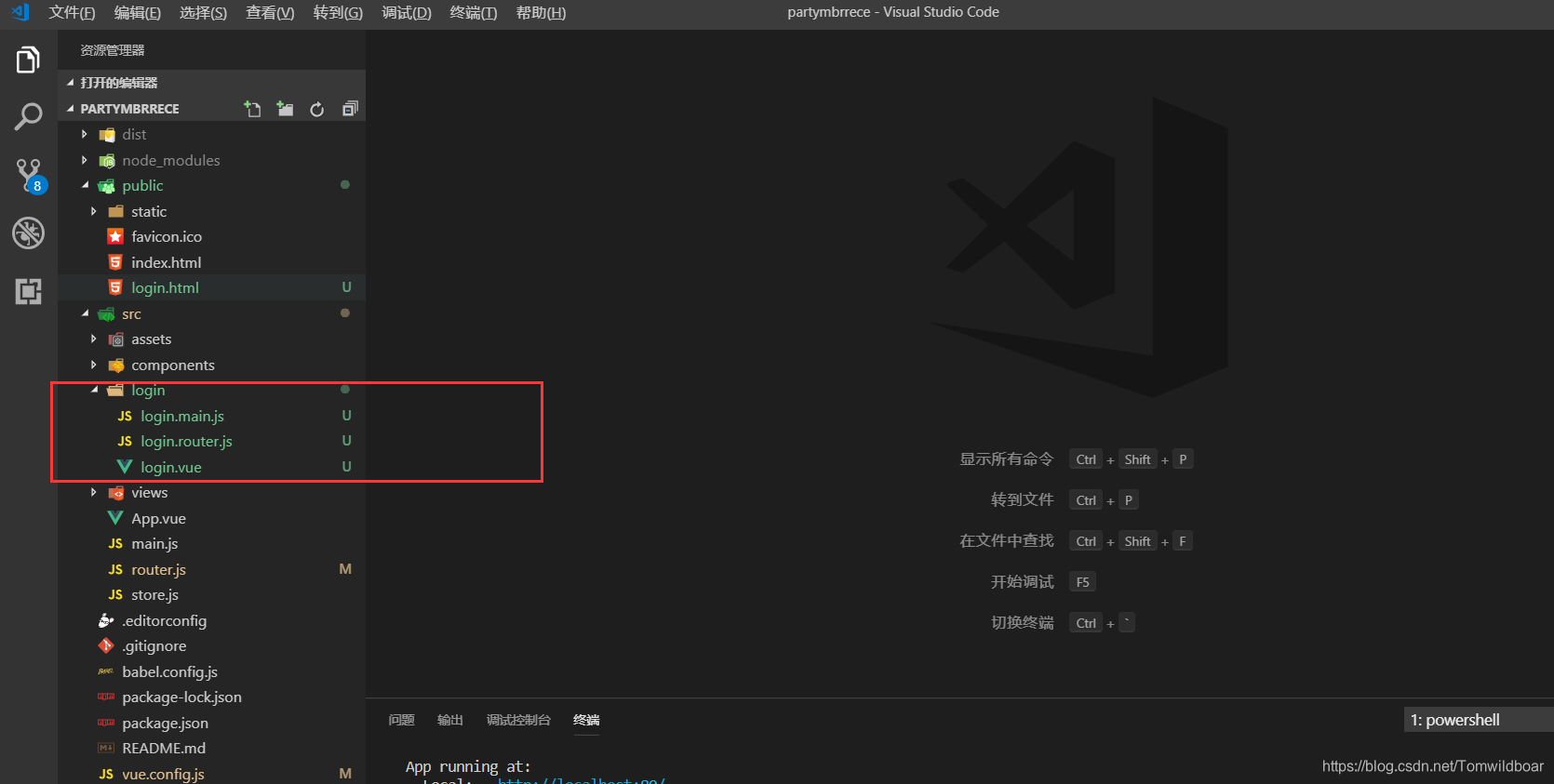Open the Extensions view in activity bar

tap(28, 291)
